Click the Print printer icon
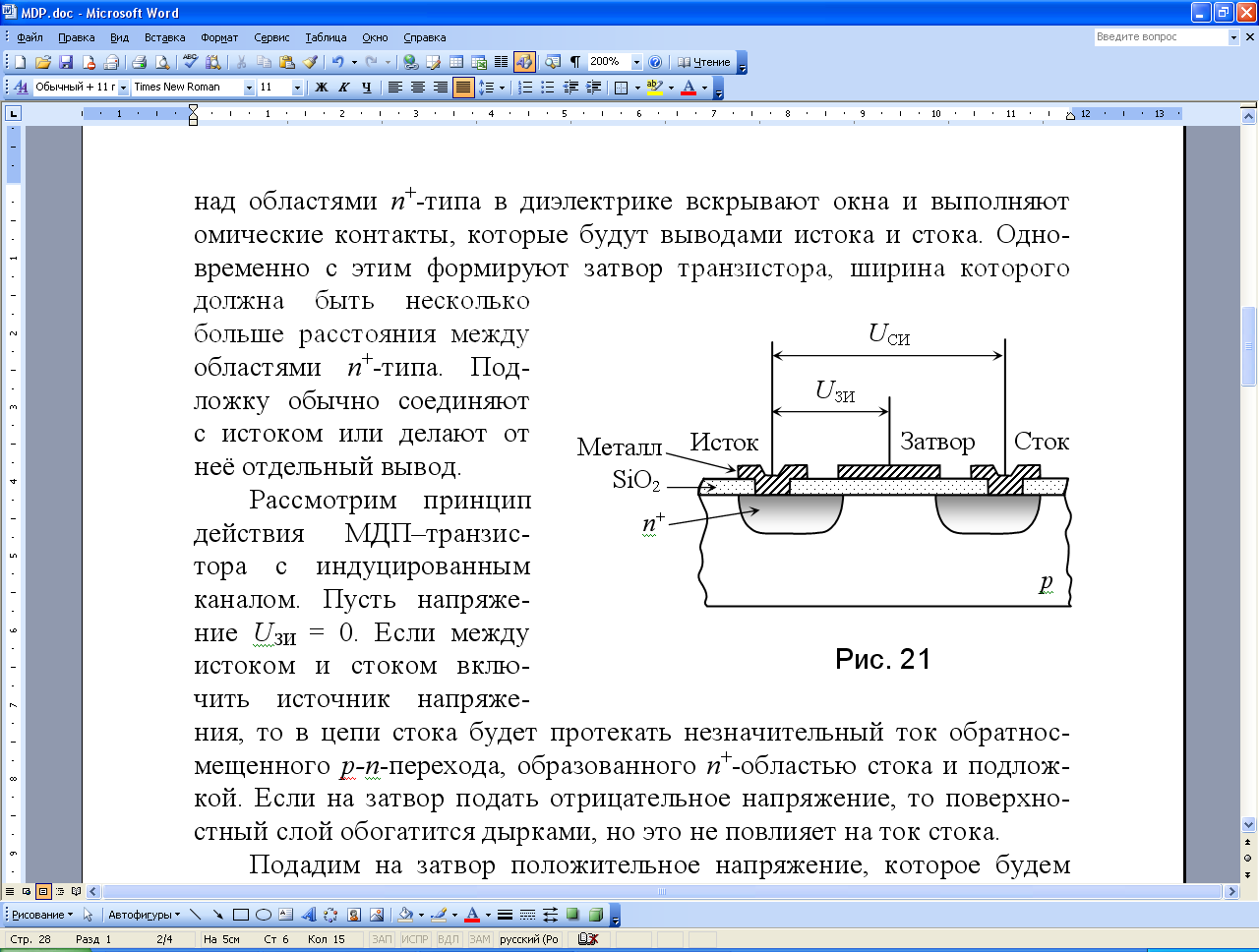The height and width of the screenshot is (952, 1259). (140, 62)
